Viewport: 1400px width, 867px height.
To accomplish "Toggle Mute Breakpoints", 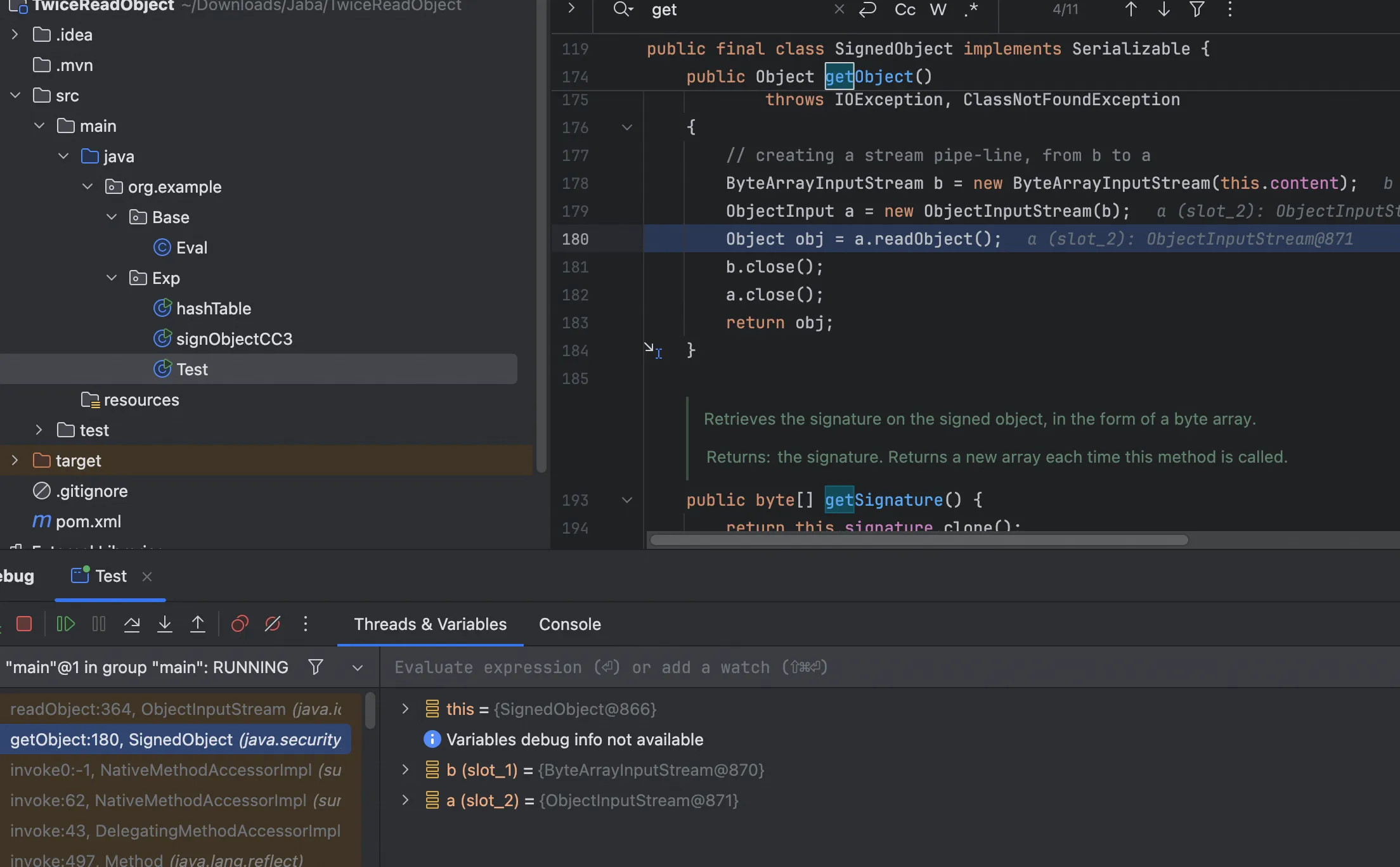I will [x=273, y=624].
